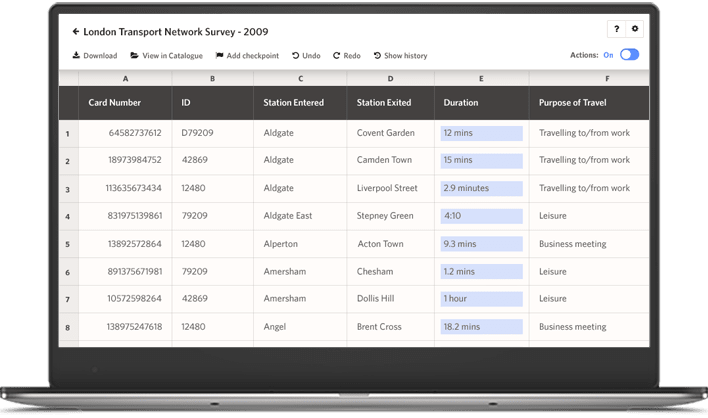Select column D header

[x=391, y=79]
